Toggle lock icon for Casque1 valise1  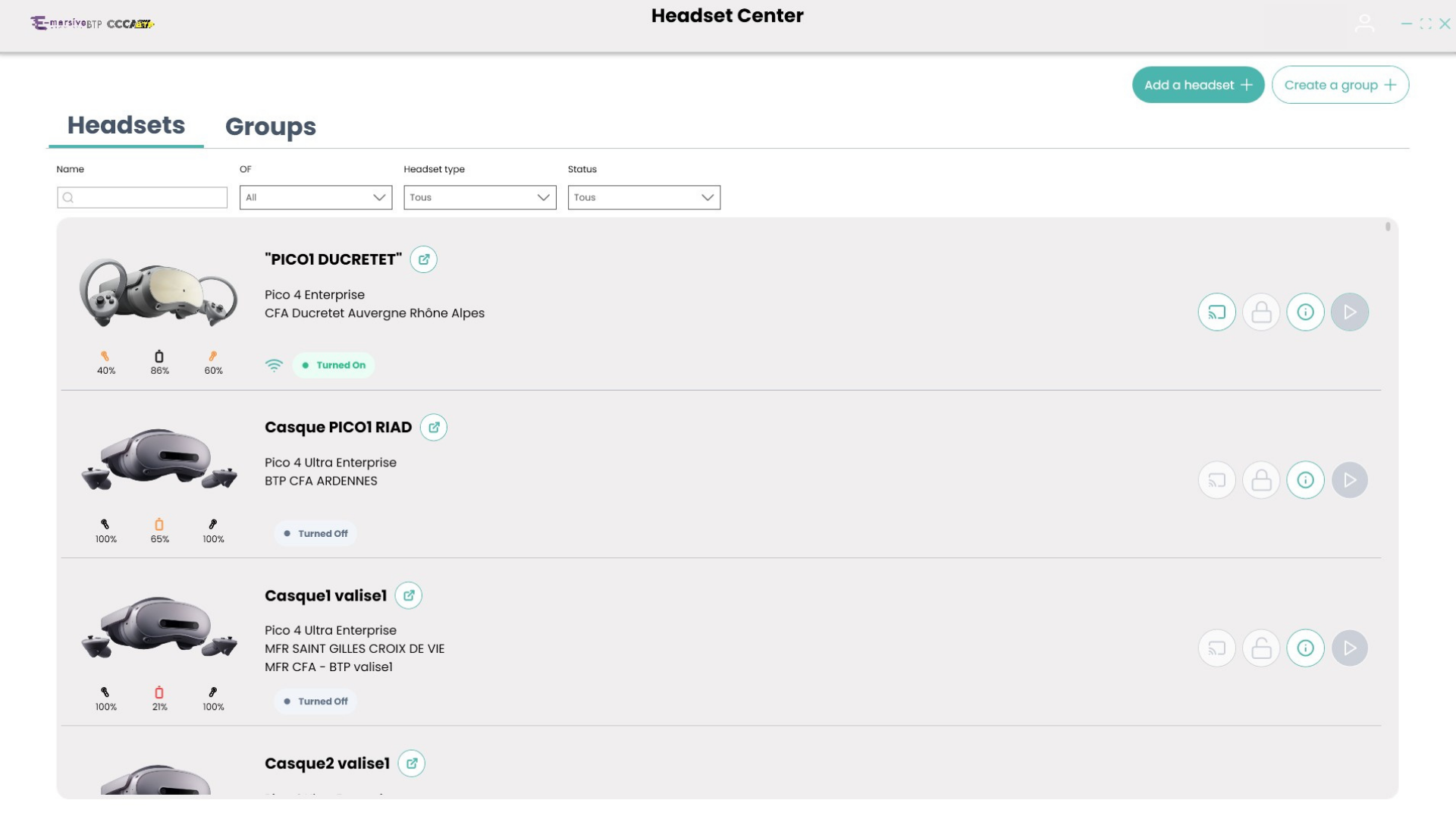[x=1261, y=648]
